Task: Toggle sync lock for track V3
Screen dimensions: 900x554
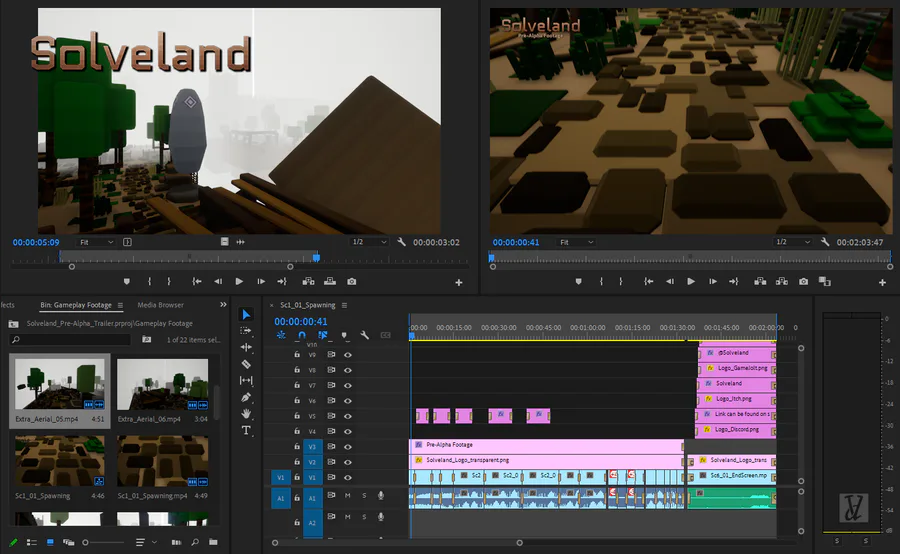Action: [331, 447]
